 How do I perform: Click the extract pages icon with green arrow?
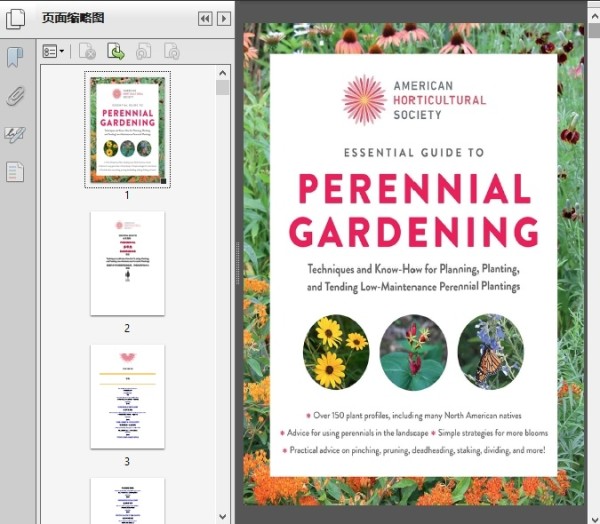pyautogui.click(x=116, y=51)
